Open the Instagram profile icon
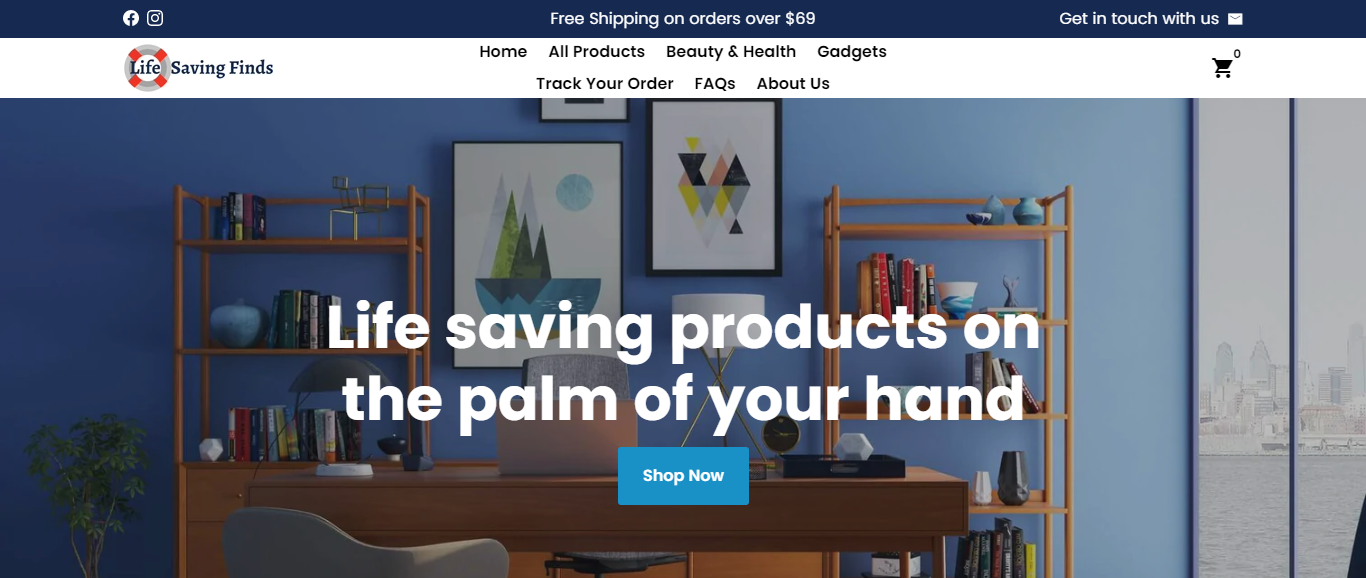The height and width of the screenshot is (578, 1366). pos(155,18)
